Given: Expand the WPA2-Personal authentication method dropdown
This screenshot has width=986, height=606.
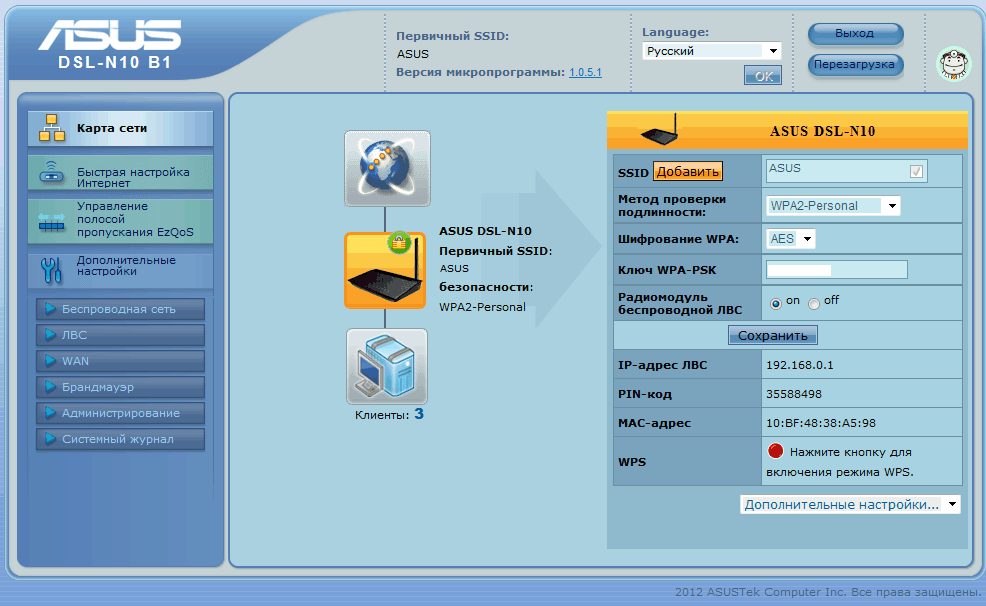Looking at the screenshot, I should (x=833, y=206).
